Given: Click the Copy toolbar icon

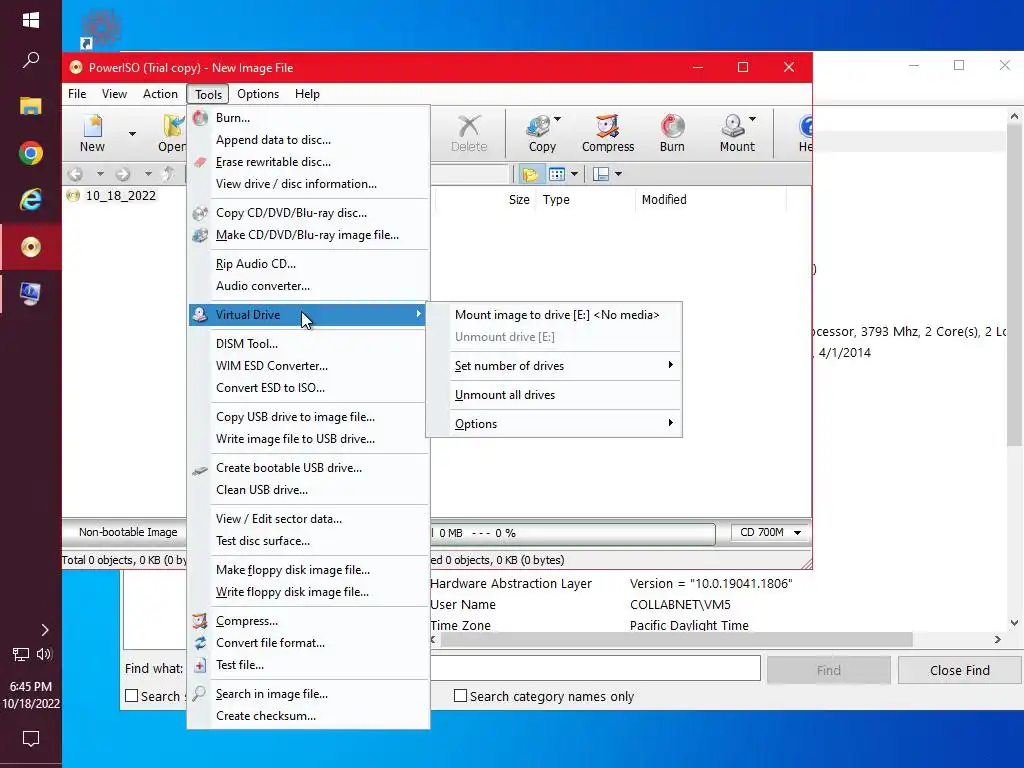Looking at the screenshot, I should tap(541, 133).
